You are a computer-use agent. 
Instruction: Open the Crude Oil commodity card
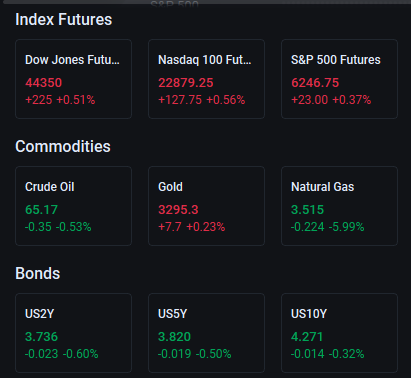[x=73, y=206]
